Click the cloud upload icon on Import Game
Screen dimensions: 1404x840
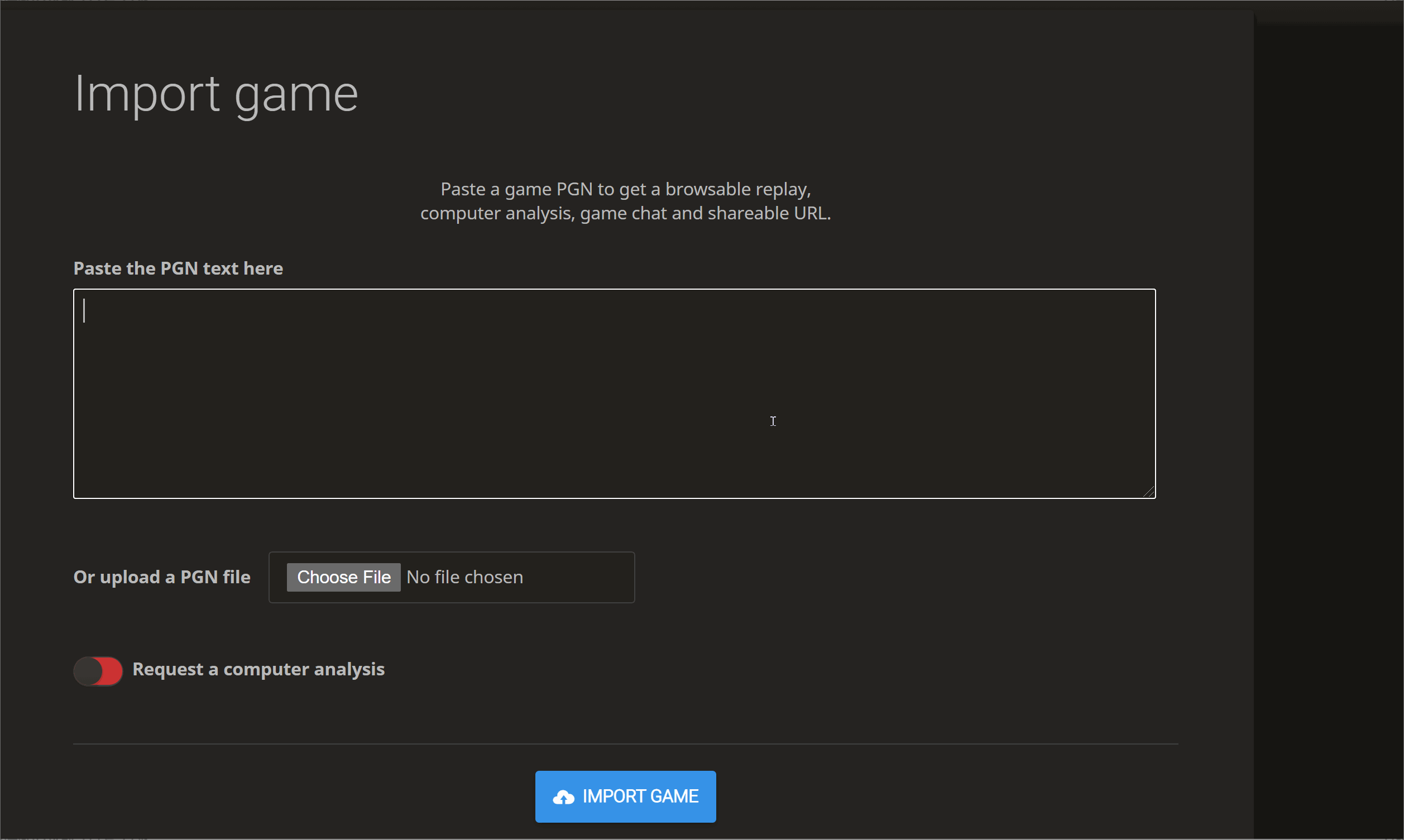[x=563, y=797]
